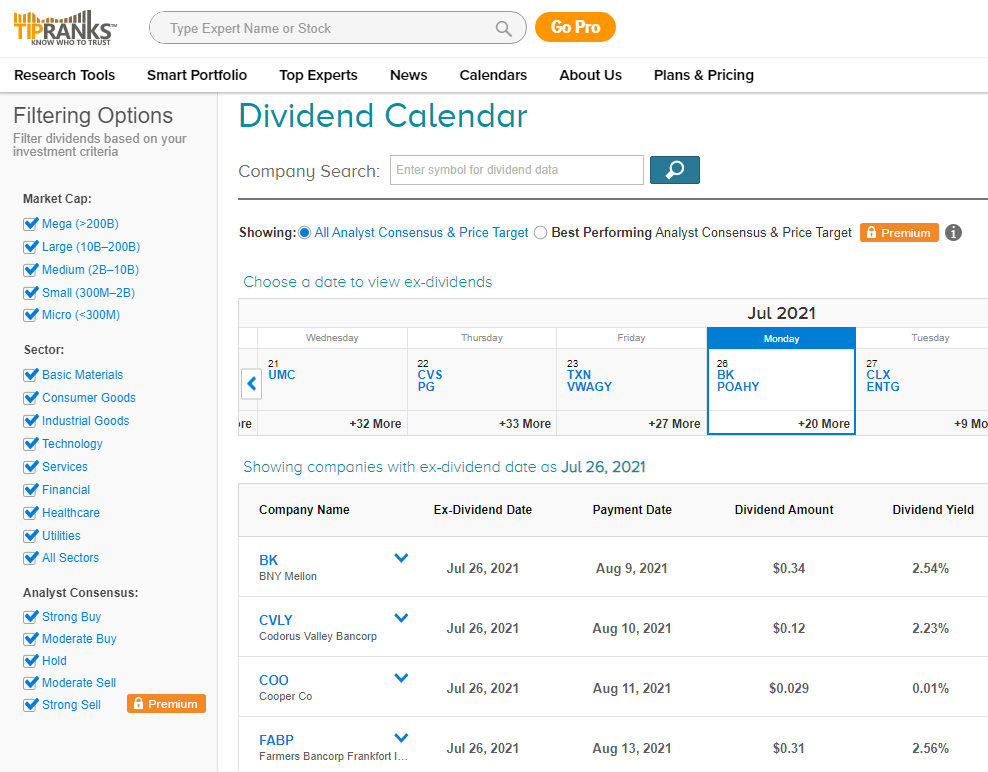Expand the FABP Farmers Bancorp row
988x772 pixels.
point(401,737)
